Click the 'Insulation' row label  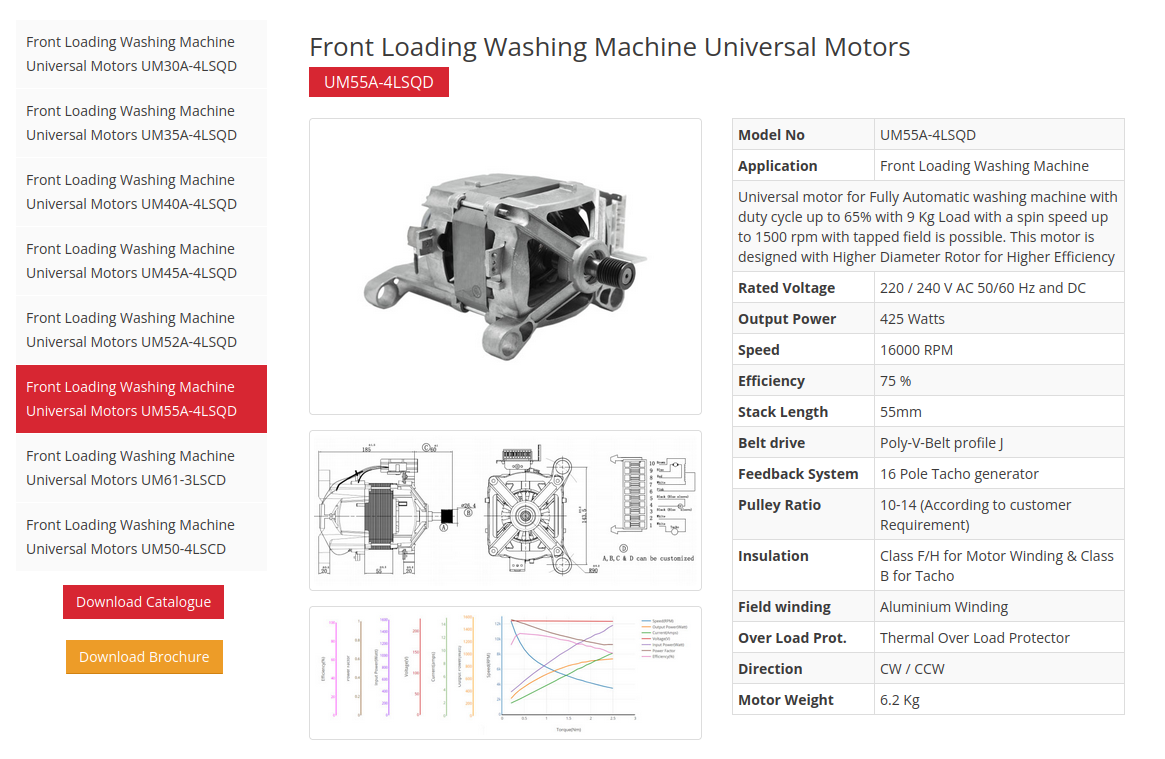(773, 556)
